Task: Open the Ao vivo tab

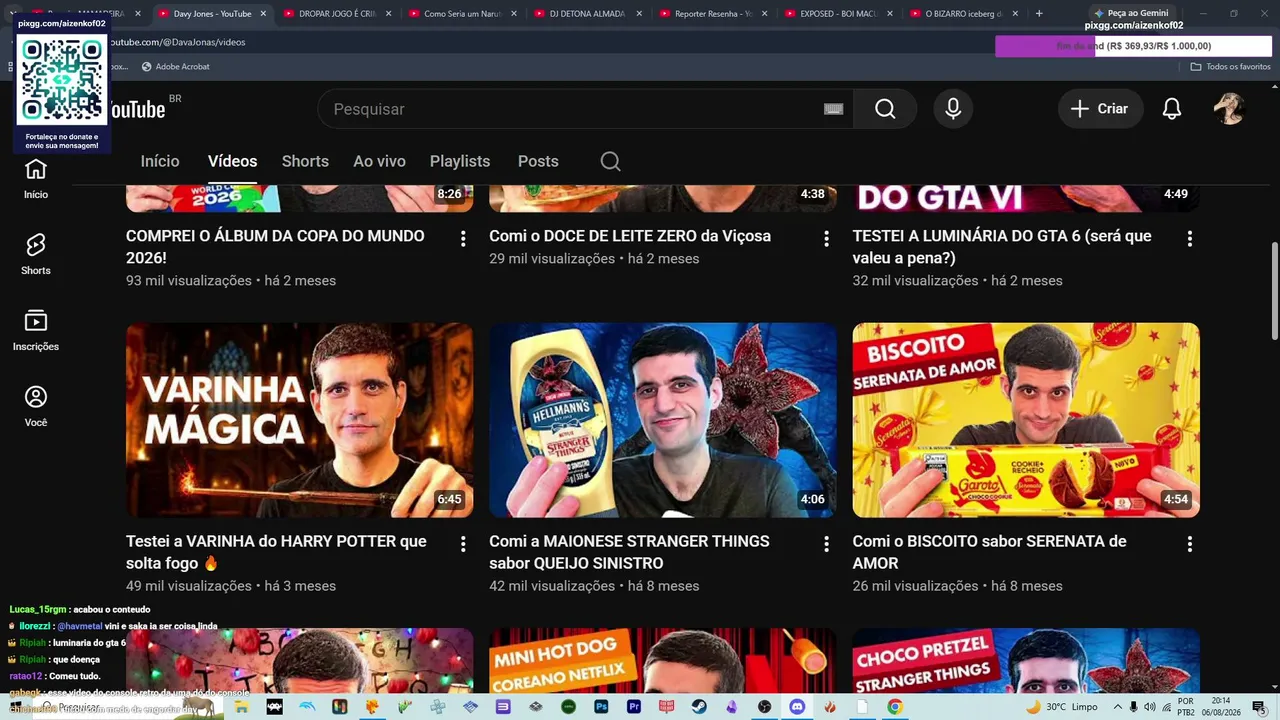Action: point(379,161)
